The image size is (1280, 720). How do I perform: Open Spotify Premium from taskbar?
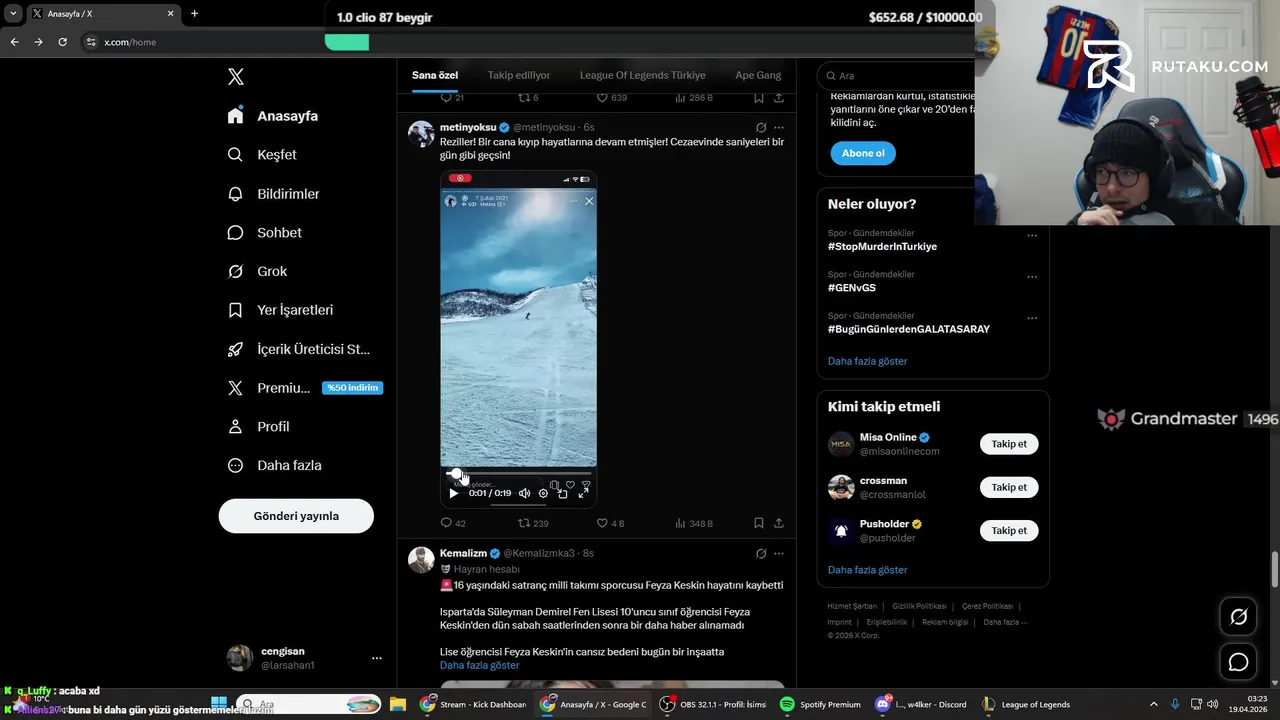(x=820, y=704)
